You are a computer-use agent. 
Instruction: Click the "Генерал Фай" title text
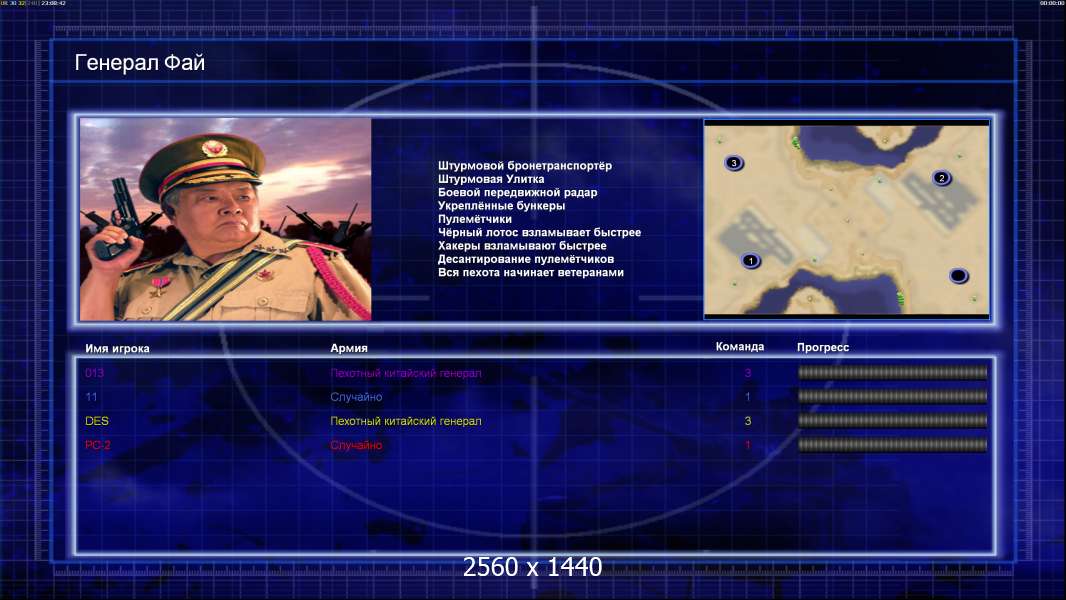[139, 63]
